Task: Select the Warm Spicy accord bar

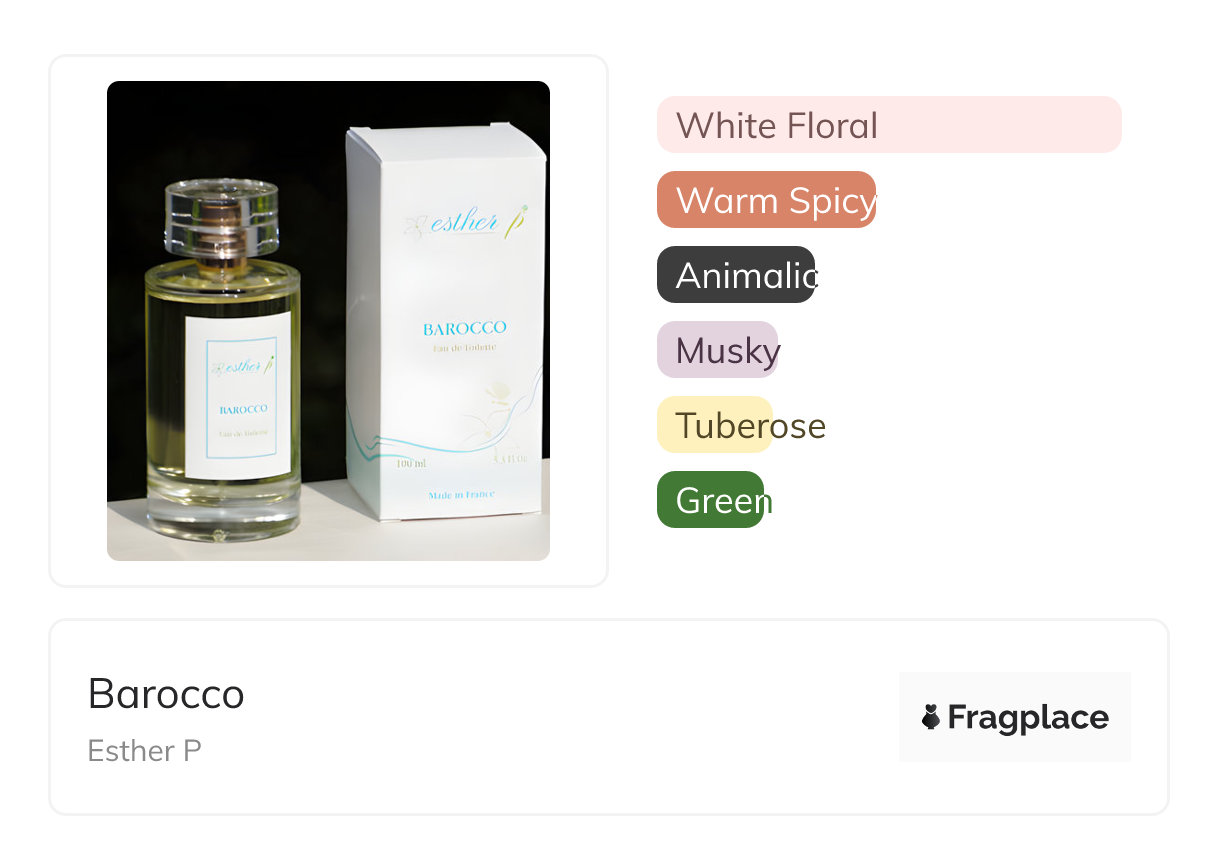Action: coord(766,200)
